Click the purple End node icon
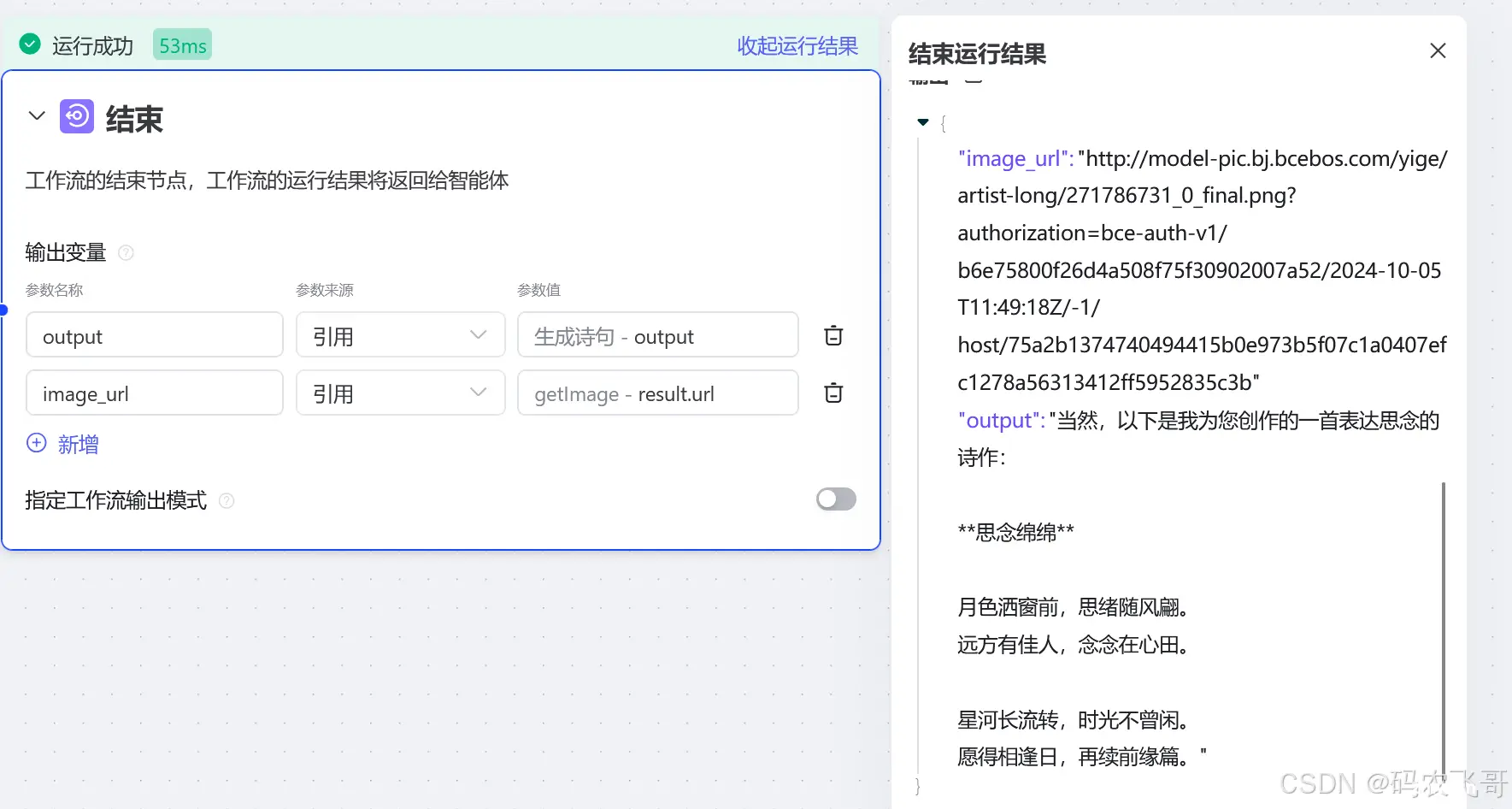The height and width of the screenshot is (809, 1512). point(77,116)
